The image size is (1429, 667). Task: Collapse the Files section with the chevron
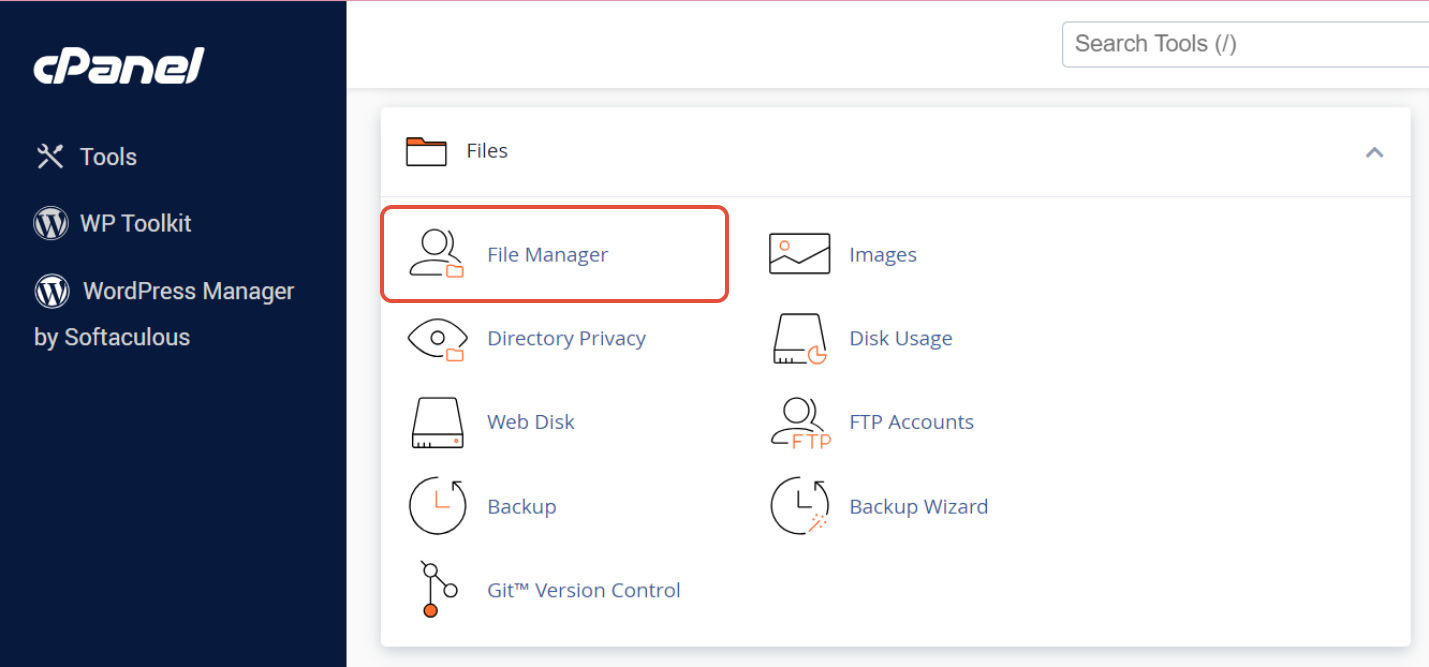pos(1374,152)
